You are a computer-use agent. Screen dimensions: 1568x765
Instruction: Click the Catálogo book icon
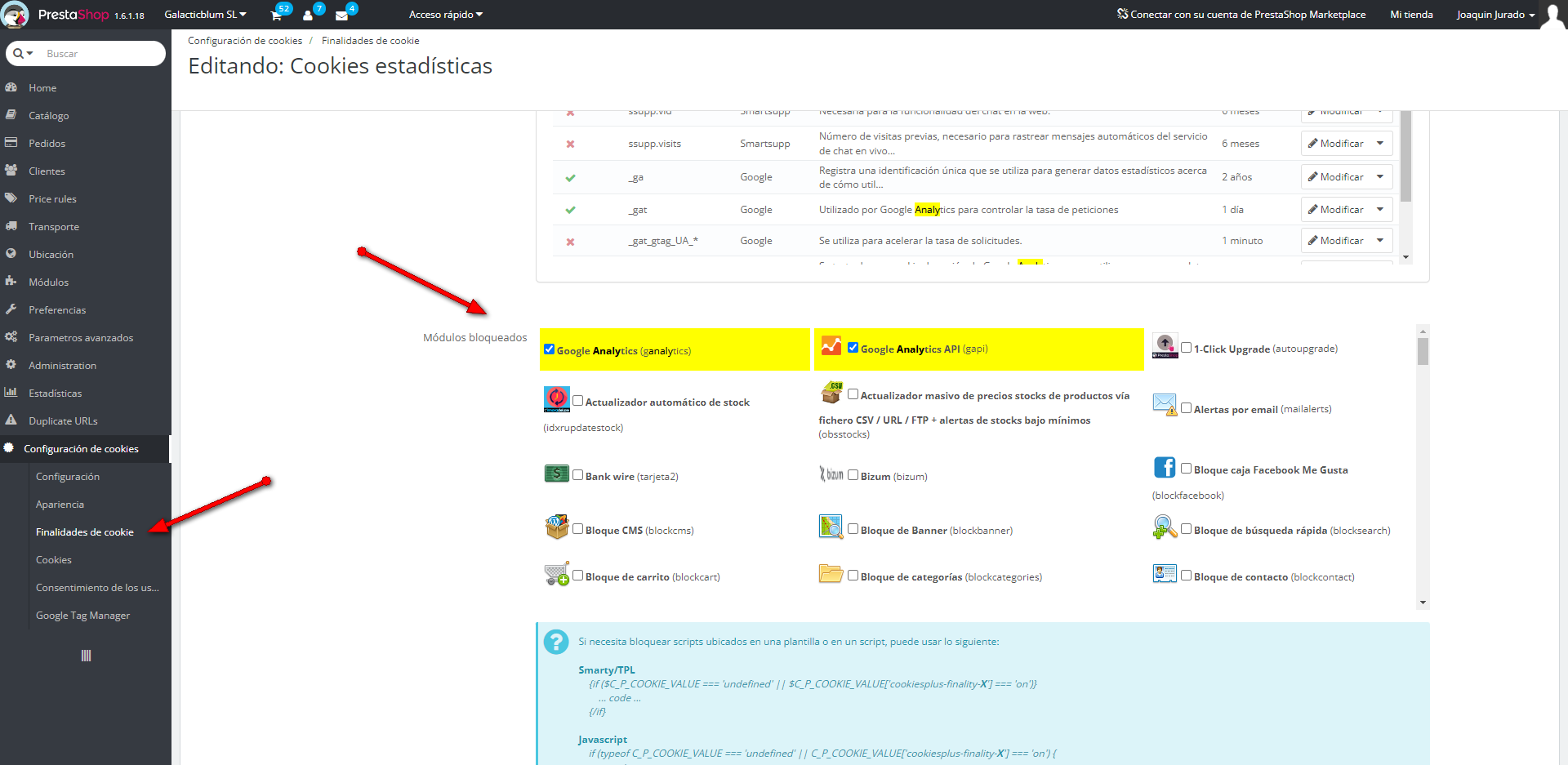click(x=11, y=115)
